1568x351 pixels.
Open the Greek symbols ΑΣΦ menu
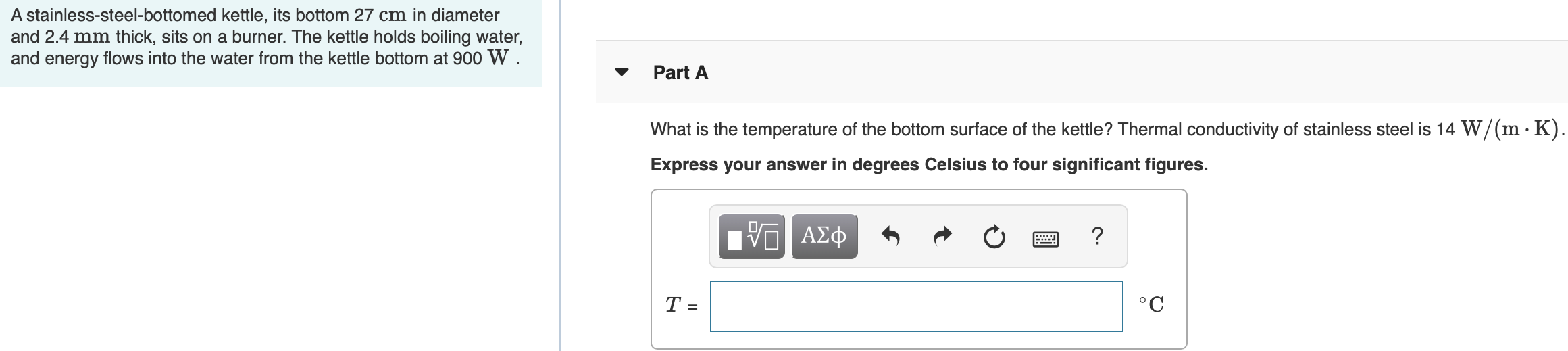[x=824, y=237]
